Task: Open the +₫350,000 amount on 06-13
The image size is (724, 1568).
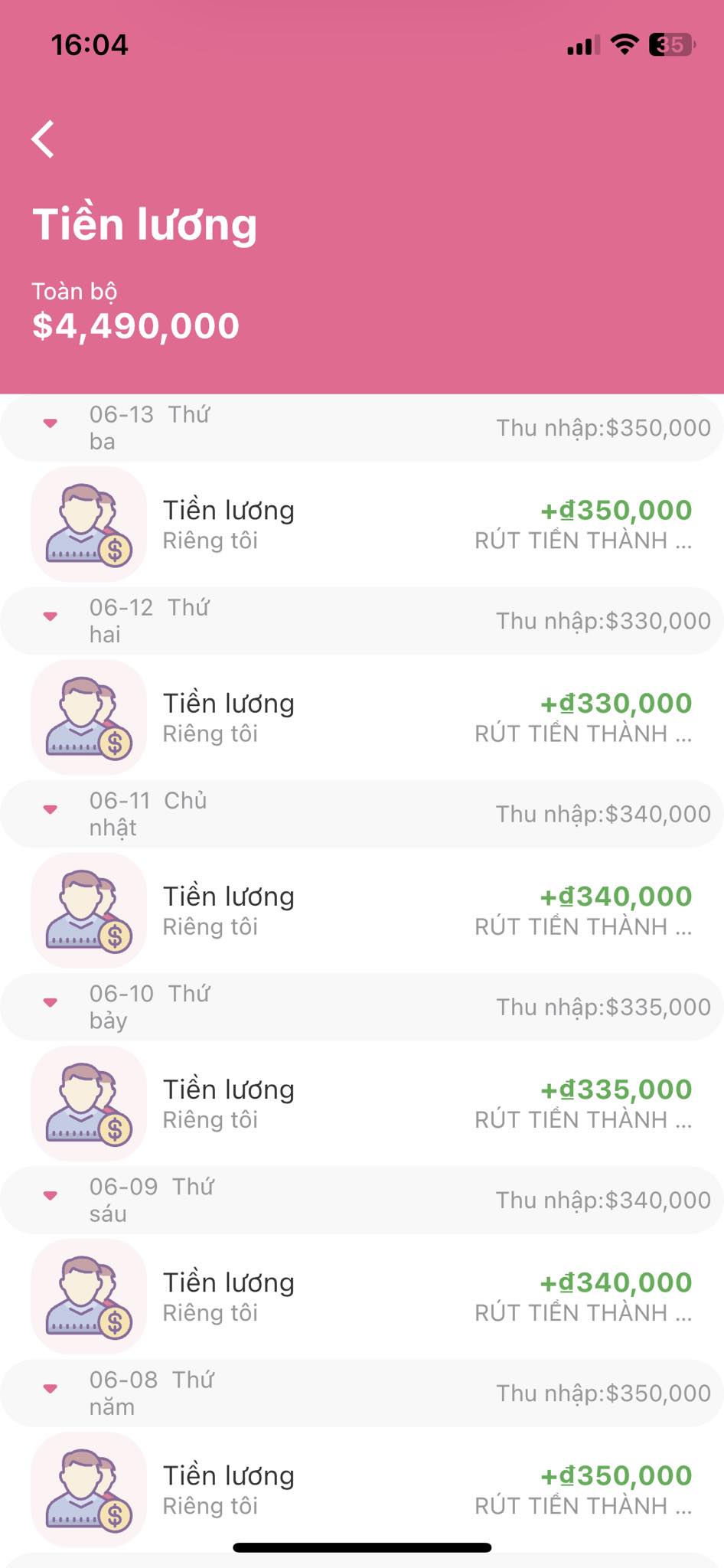Action: [x=616, y=511]
